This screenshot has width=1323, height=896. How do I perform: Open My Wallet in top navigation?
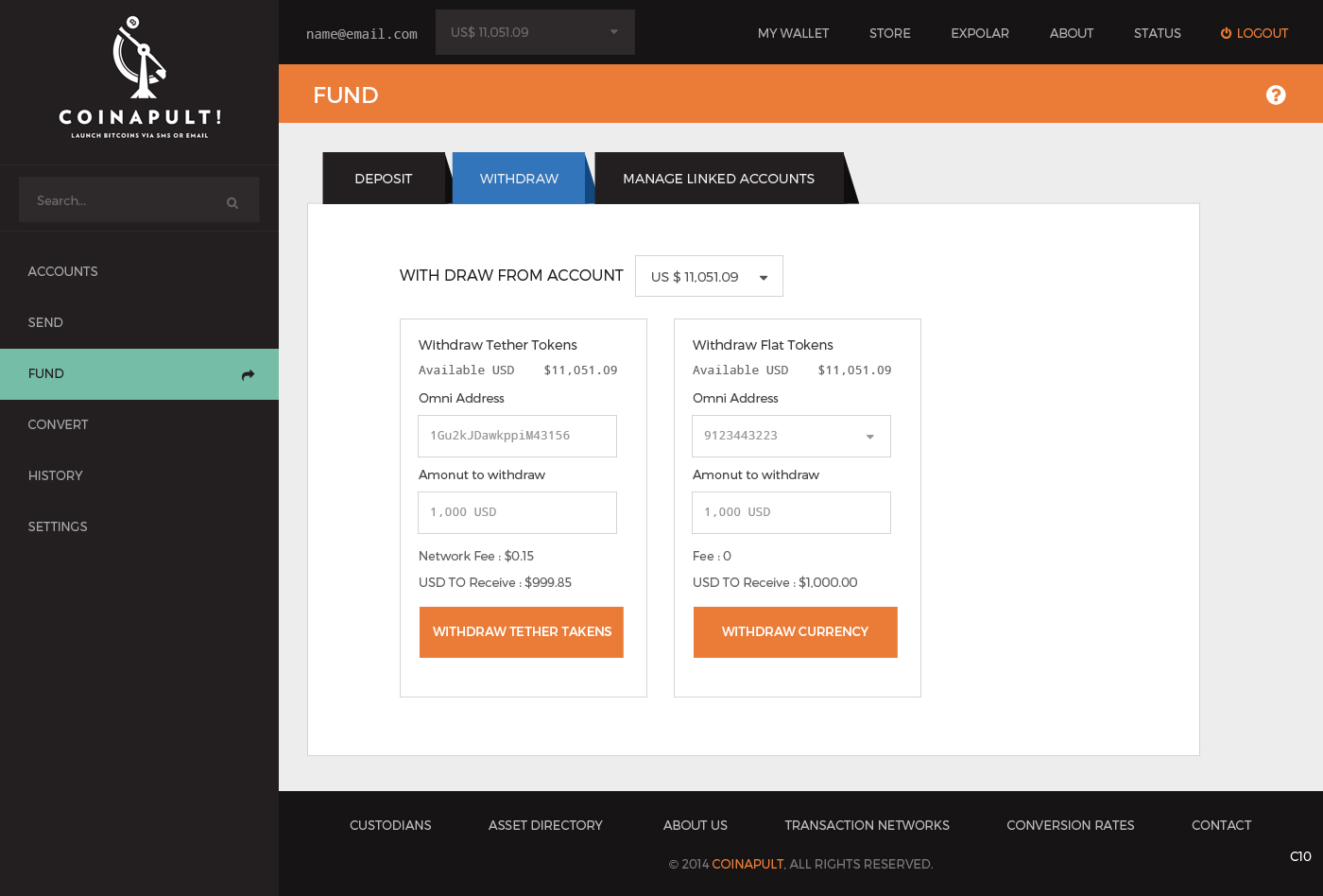(x=793, y=33)
